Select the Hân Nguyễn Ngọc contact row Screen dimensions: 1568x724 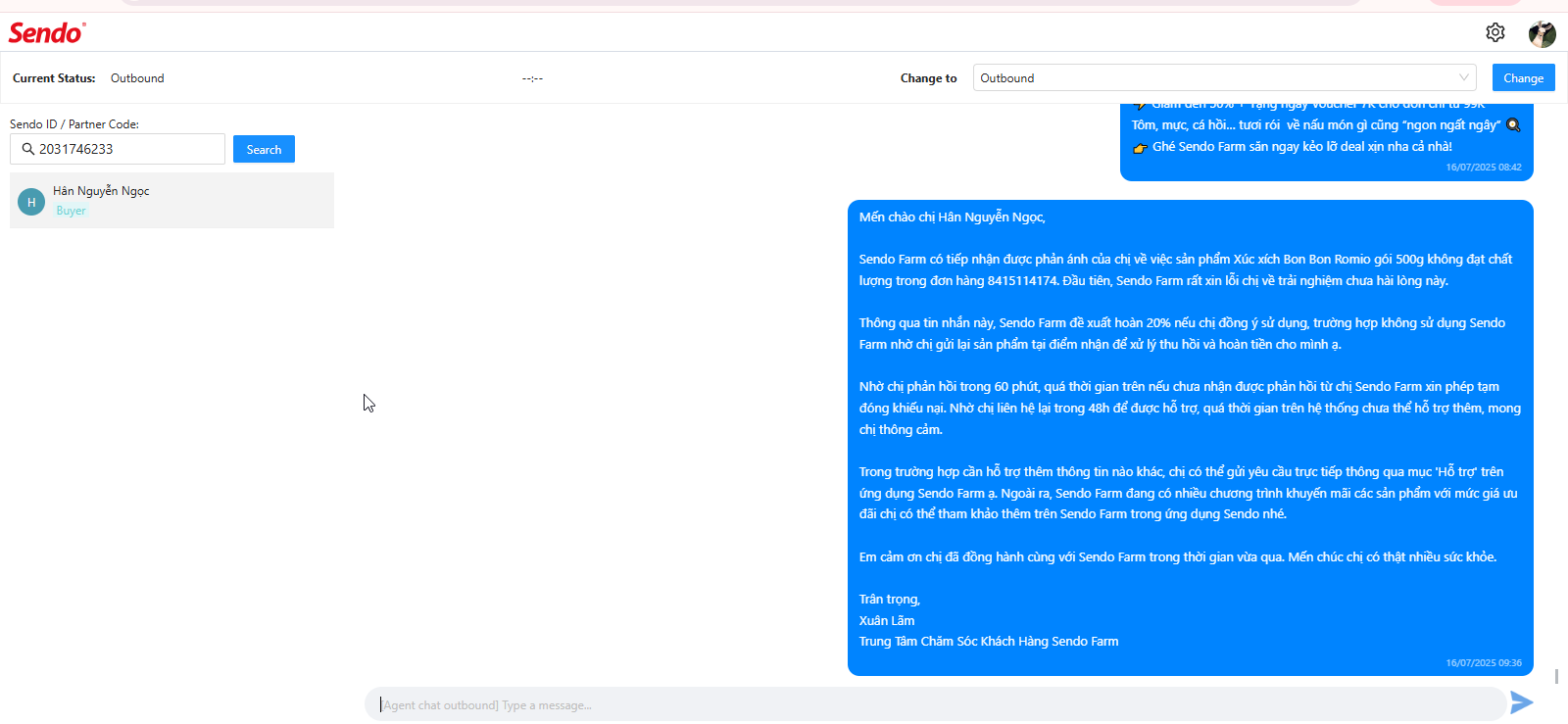click(171, 201)
